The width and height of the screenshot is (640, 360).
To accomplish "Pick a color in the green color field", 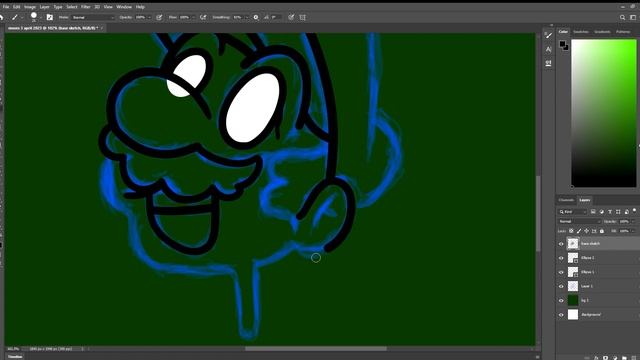I will point(603,113).
